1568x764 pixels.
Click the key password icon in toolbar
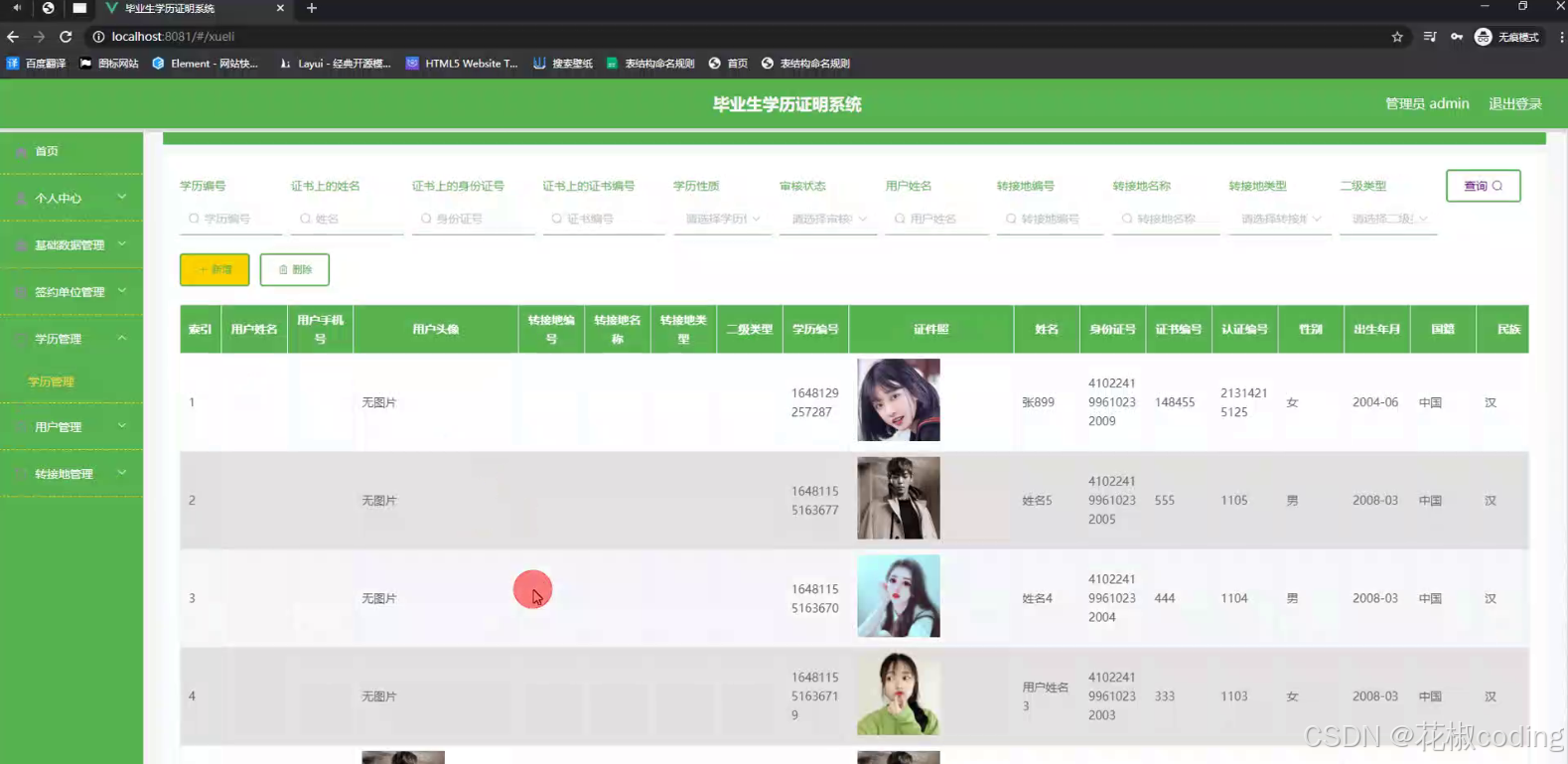(1457, 37)
